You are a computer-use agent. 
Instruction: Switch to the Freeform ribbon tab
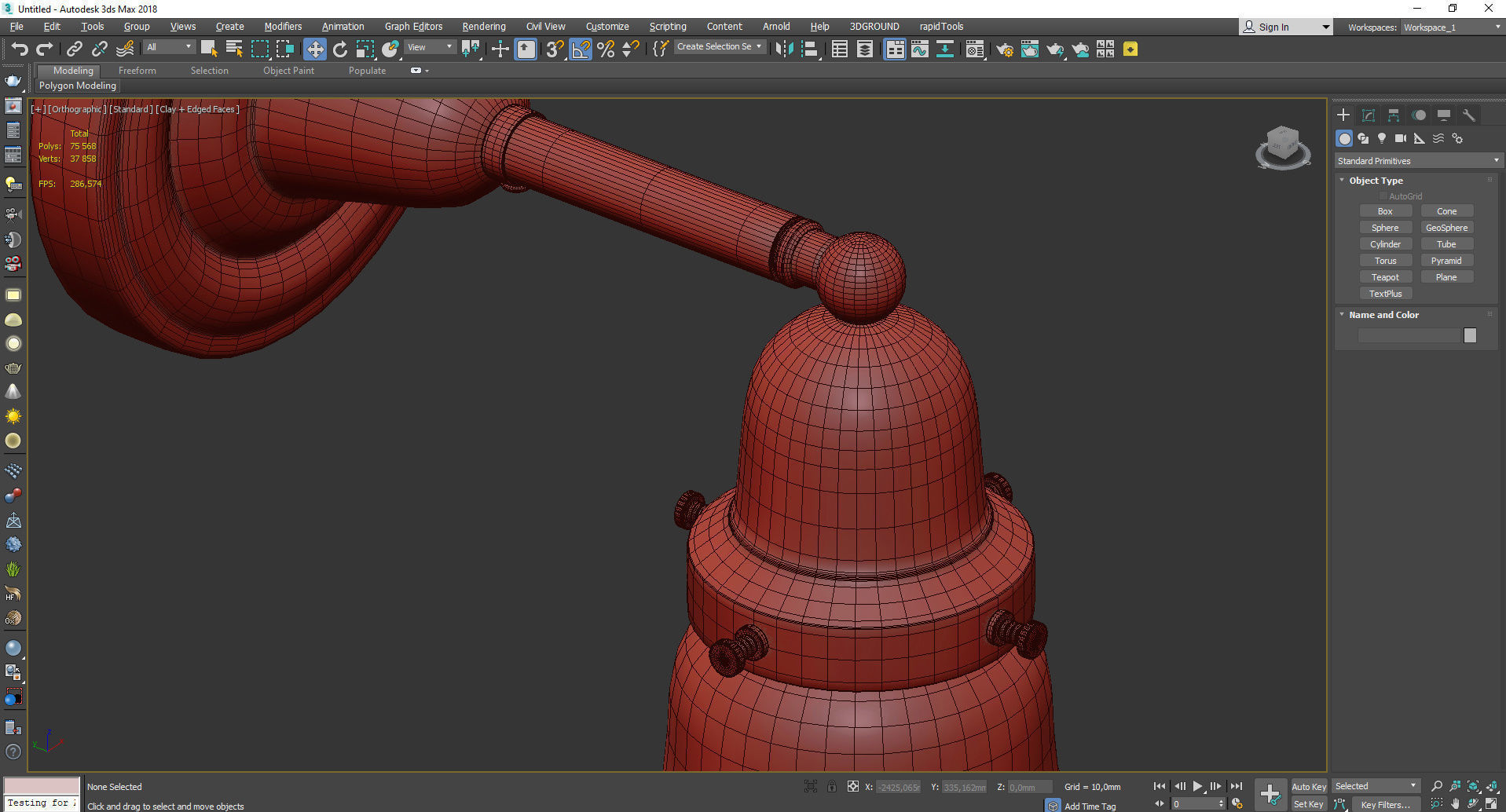click(137, 71)
